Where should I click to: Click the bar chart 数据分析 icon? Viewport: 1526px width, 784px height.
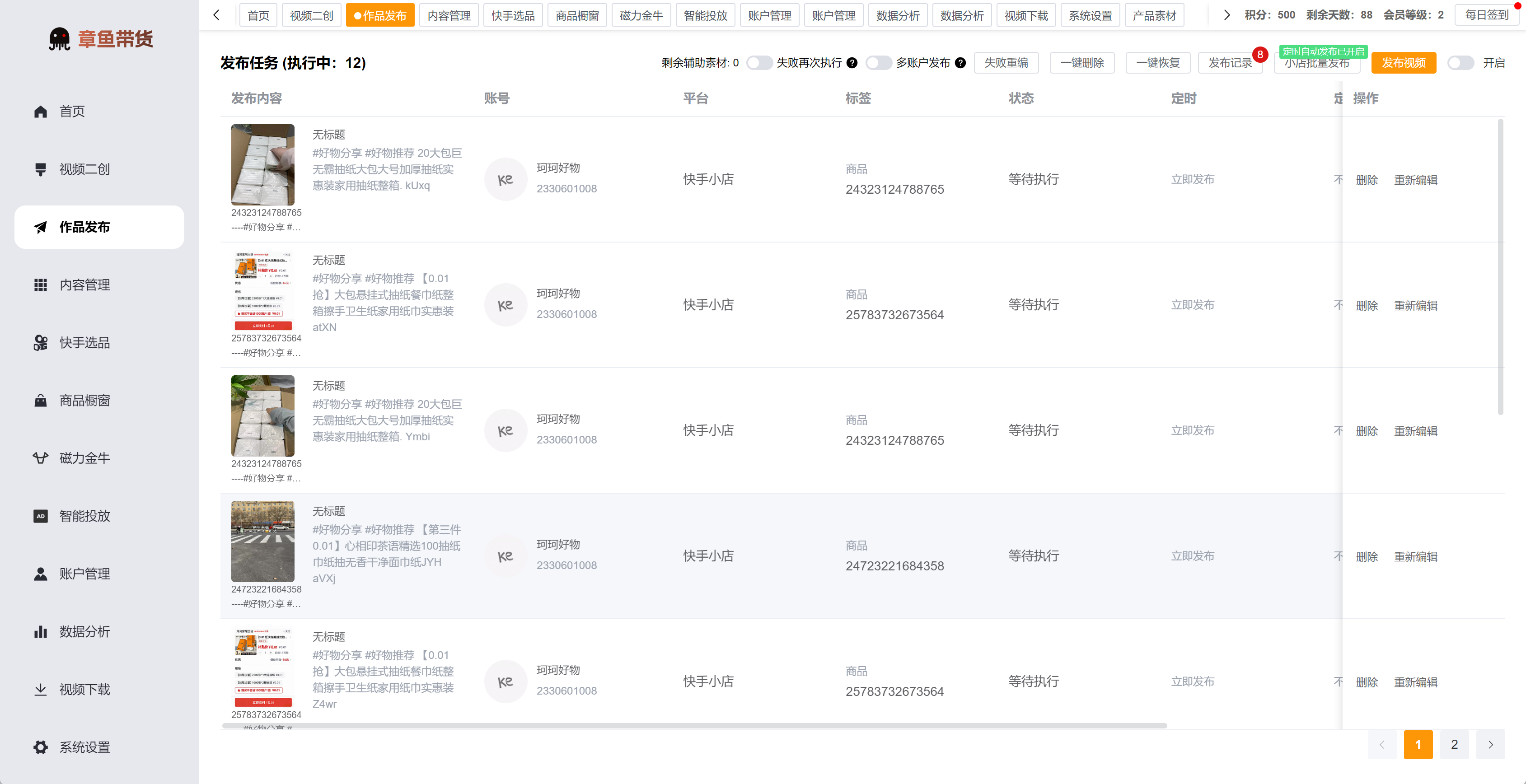(x=40, y=632)
